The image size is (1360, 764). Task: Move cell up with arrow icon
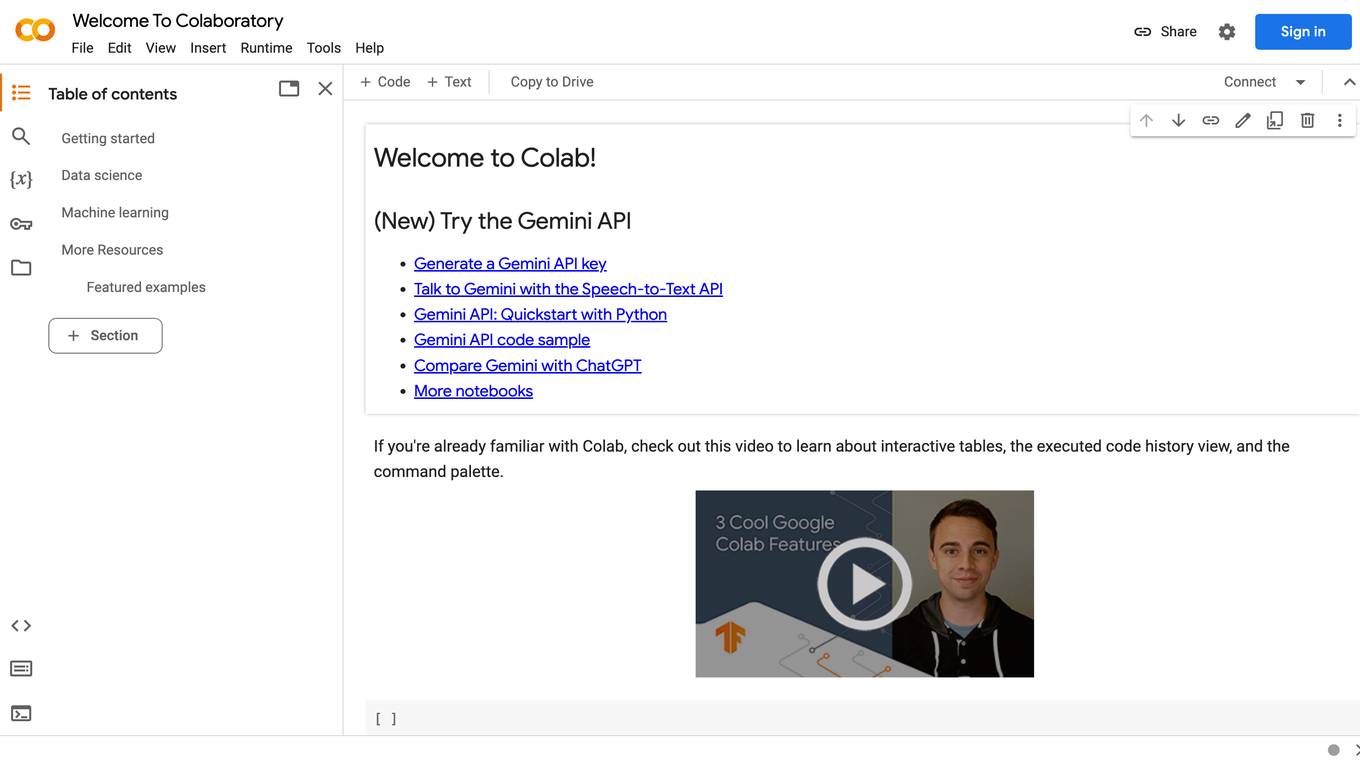pyautogui.click(x=1146, y=120)
